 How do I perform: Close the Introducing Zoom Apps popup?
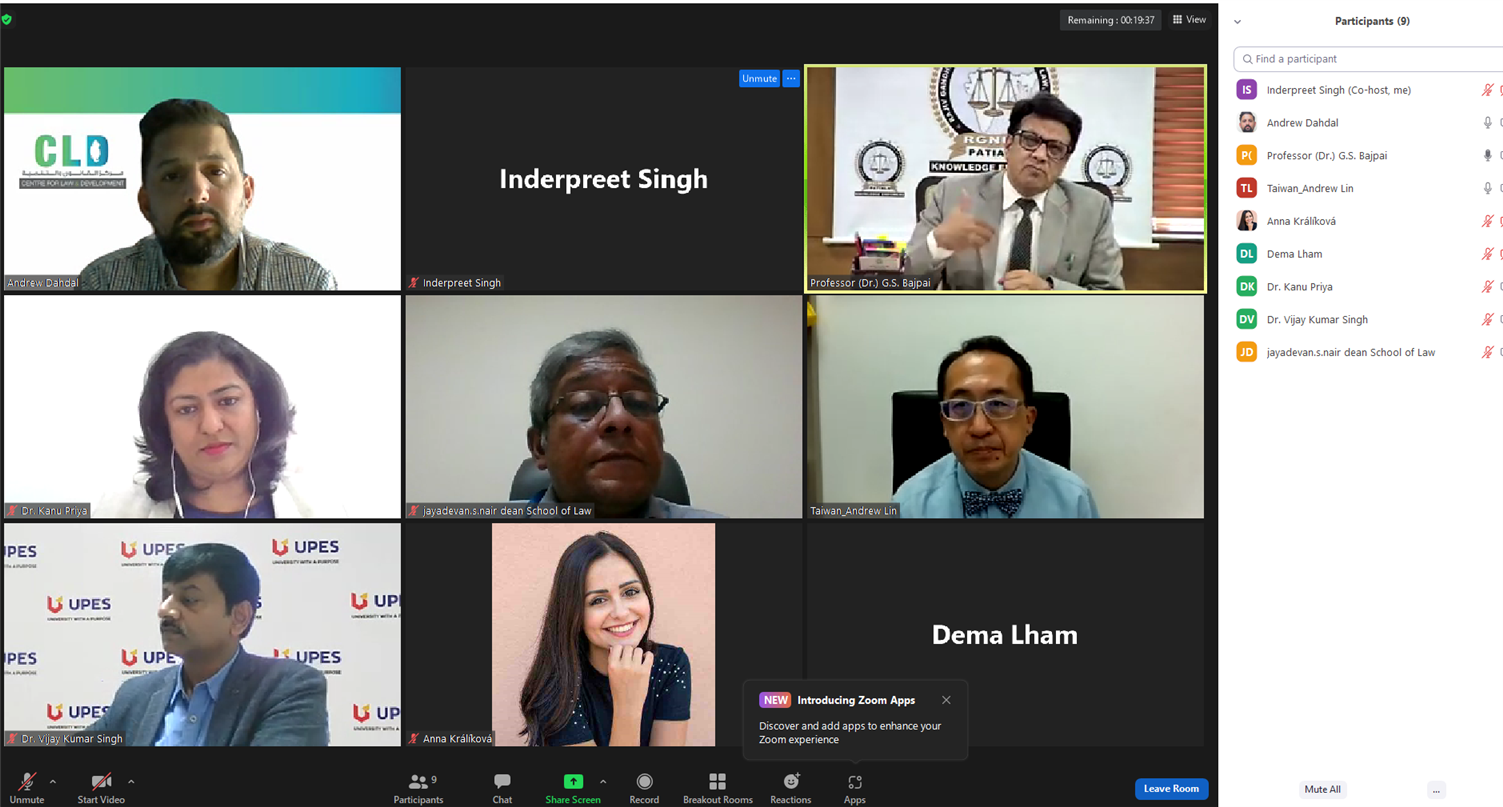point(946,700)
